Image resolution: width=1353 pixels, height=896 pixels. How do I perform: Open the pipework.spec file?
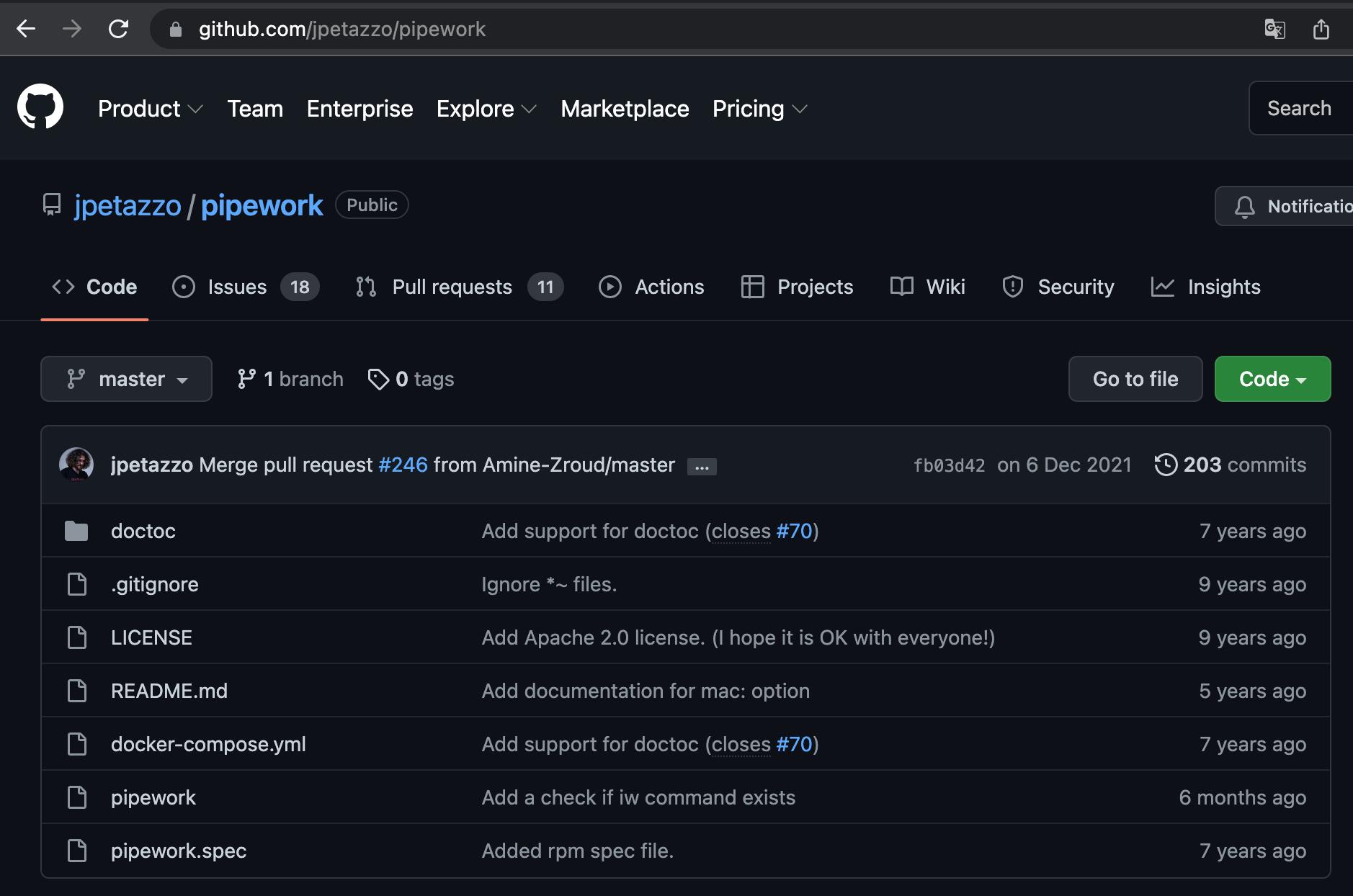pyautogui.click(x=179, y=851)
